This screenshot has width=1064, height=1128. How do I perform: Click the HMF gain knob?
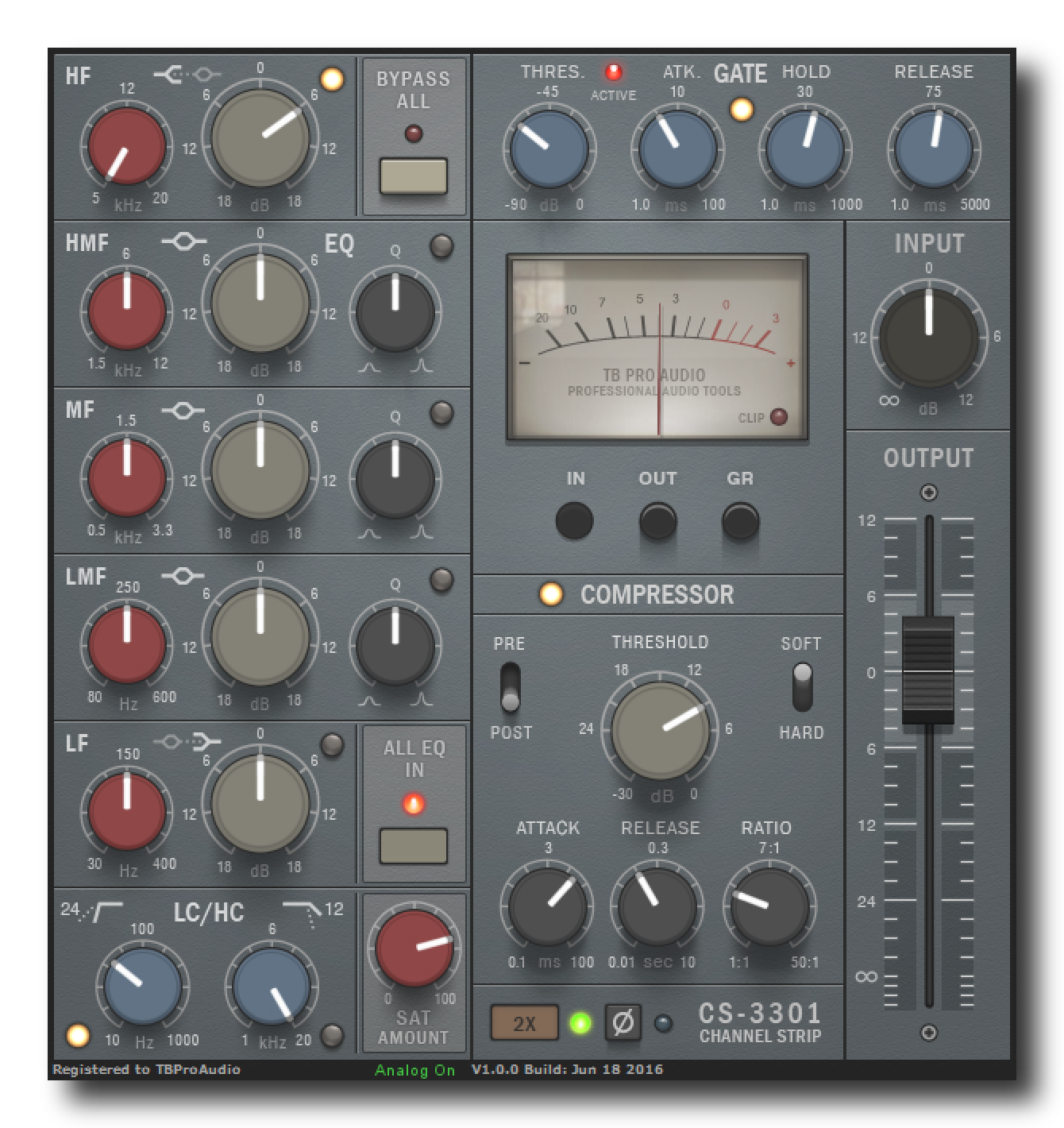260,303
